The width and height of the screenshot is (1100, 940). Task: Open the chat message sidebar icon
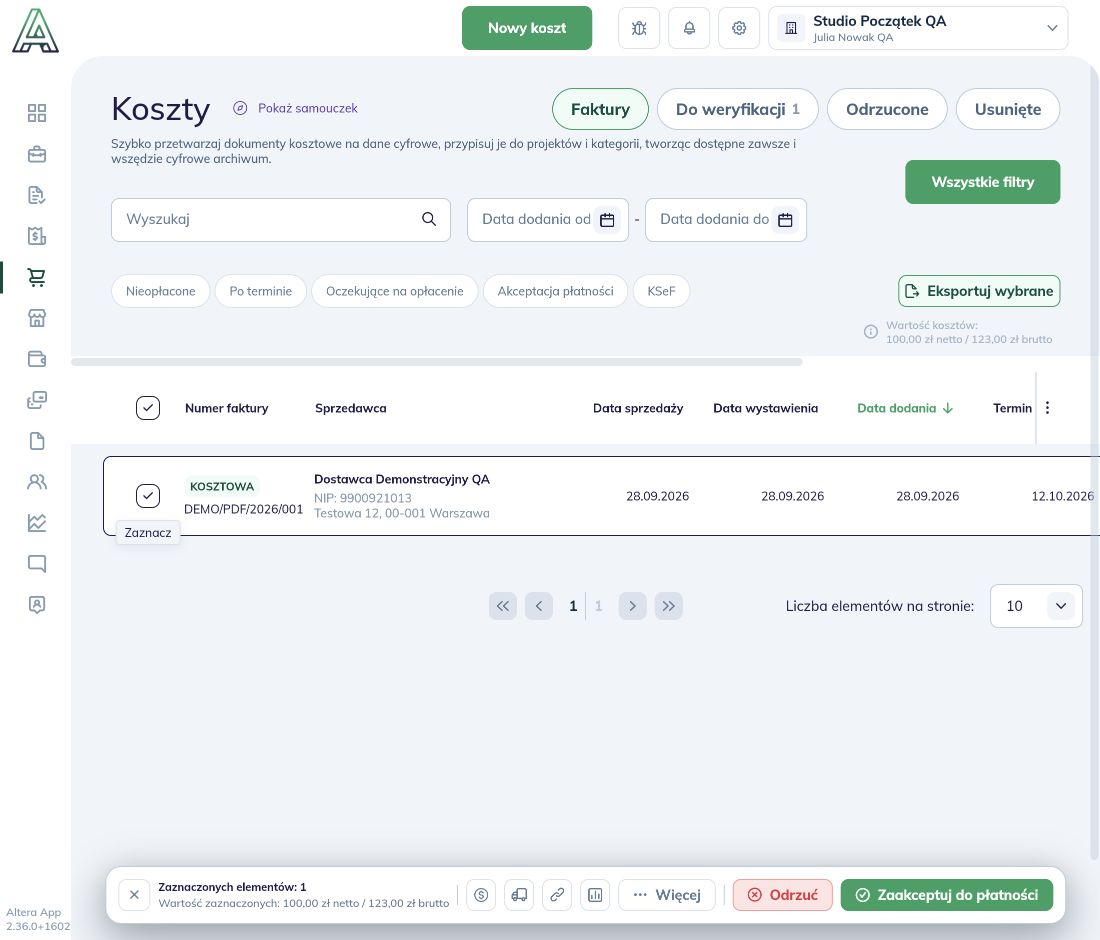tap(36, 563)
